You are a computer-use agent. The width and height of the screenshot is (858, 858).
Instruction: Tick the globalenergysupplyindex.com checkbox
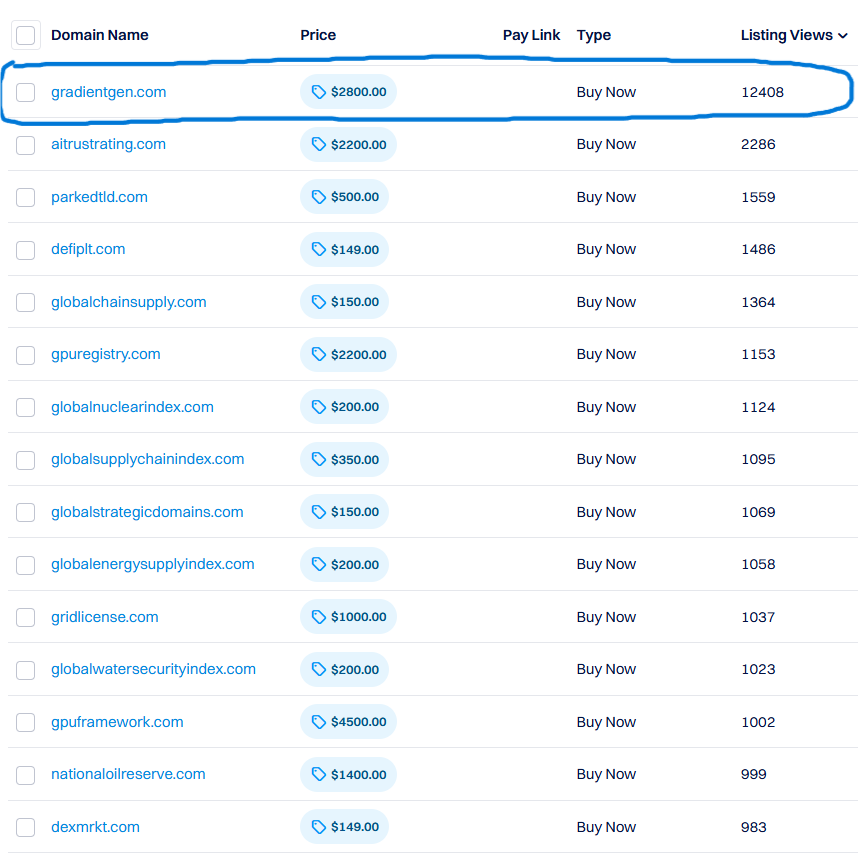click(x=26, y=565)
